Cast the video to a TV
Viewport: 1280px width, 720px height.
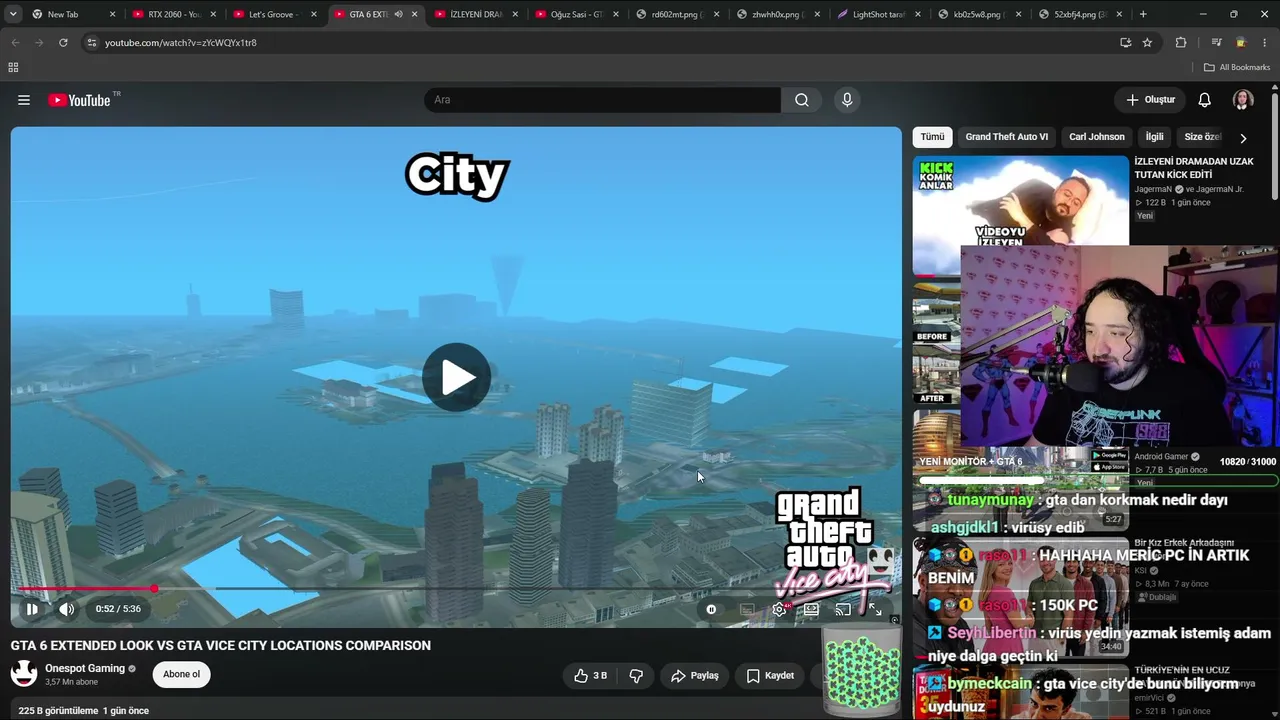click(x=843, y=609)
